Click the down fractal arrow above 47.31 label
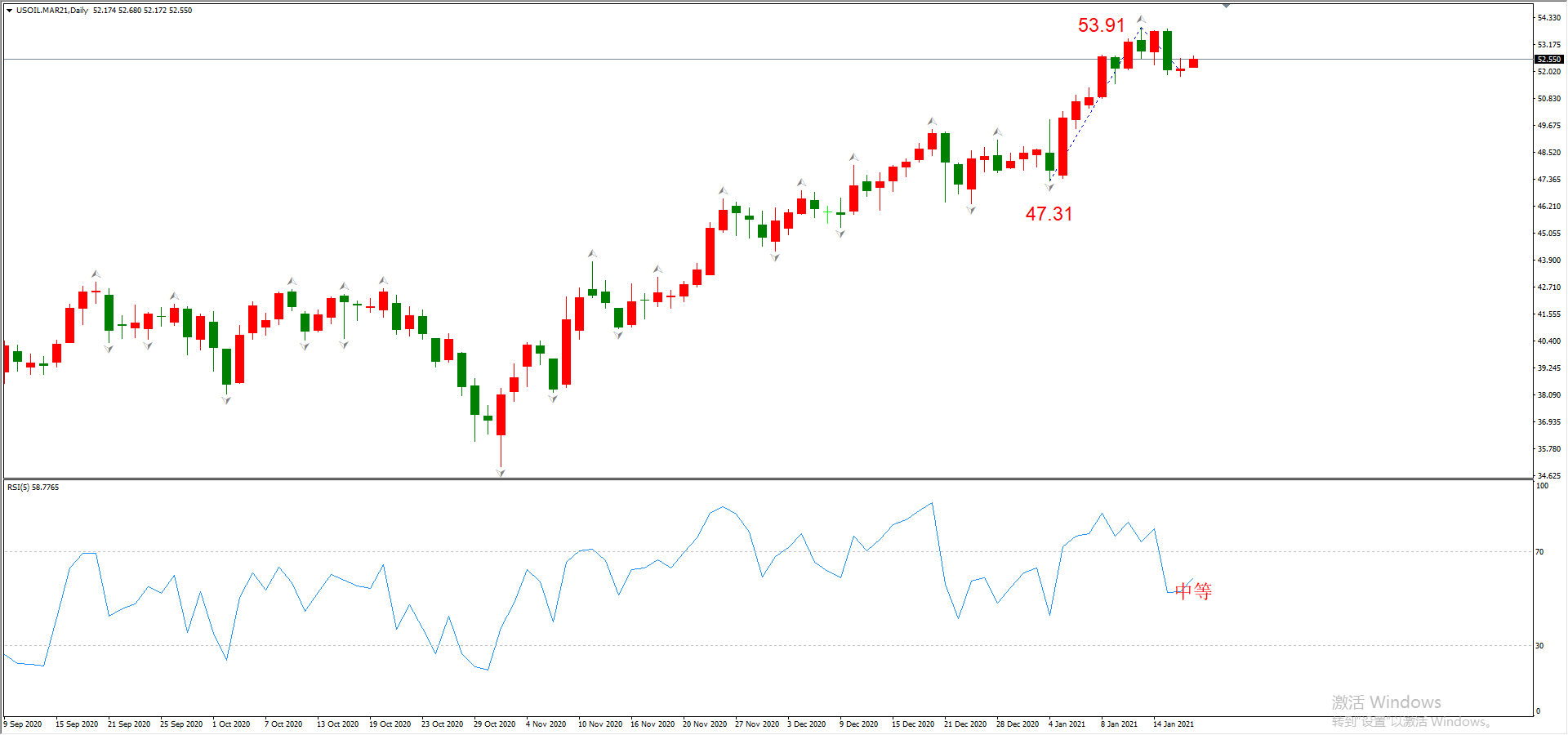The width and height of the screenshot is (1568, 735). point(1049,187)
